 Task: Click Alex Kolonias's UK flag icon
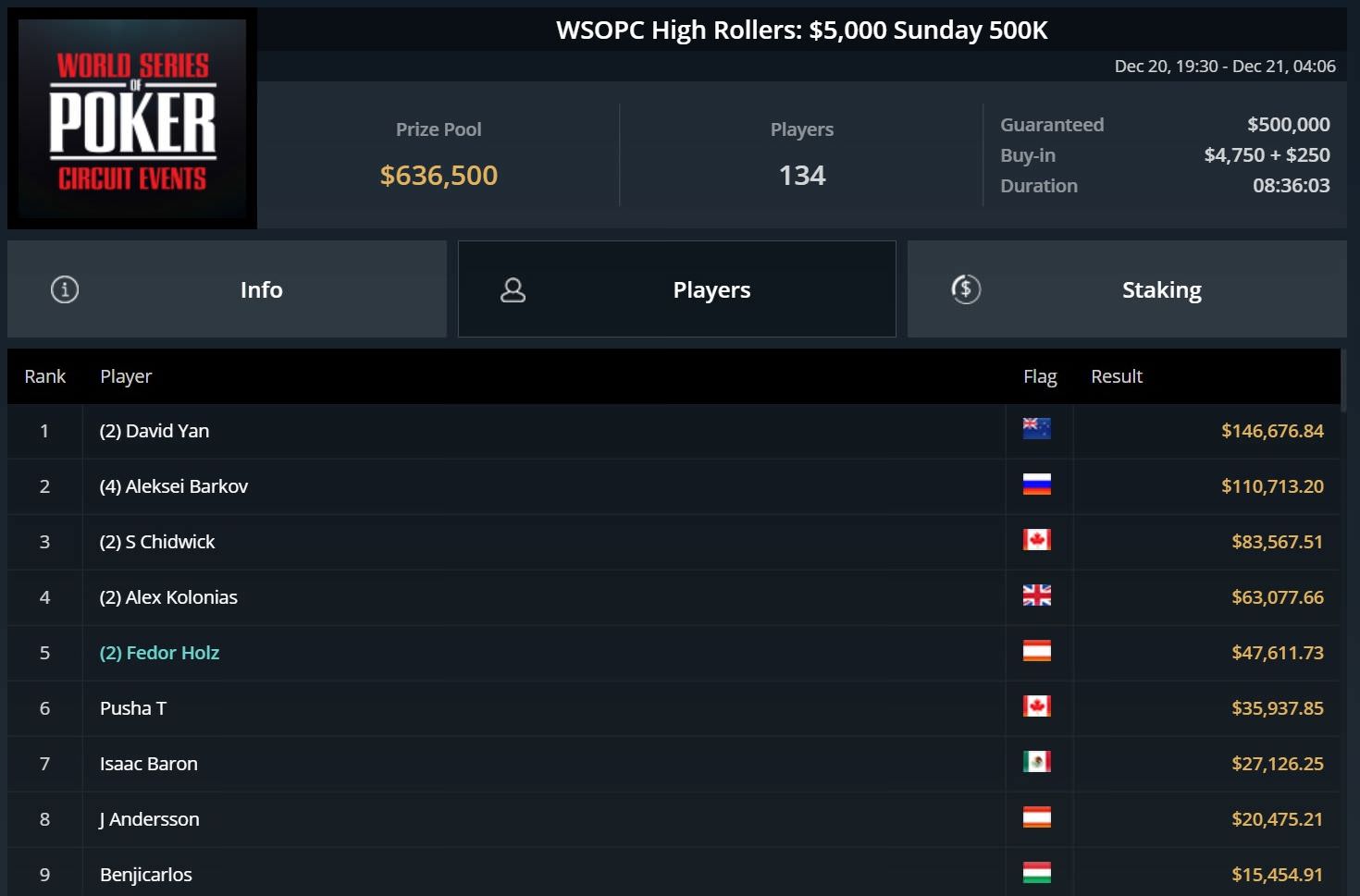pyautogui.click(x=1036, y=595)
